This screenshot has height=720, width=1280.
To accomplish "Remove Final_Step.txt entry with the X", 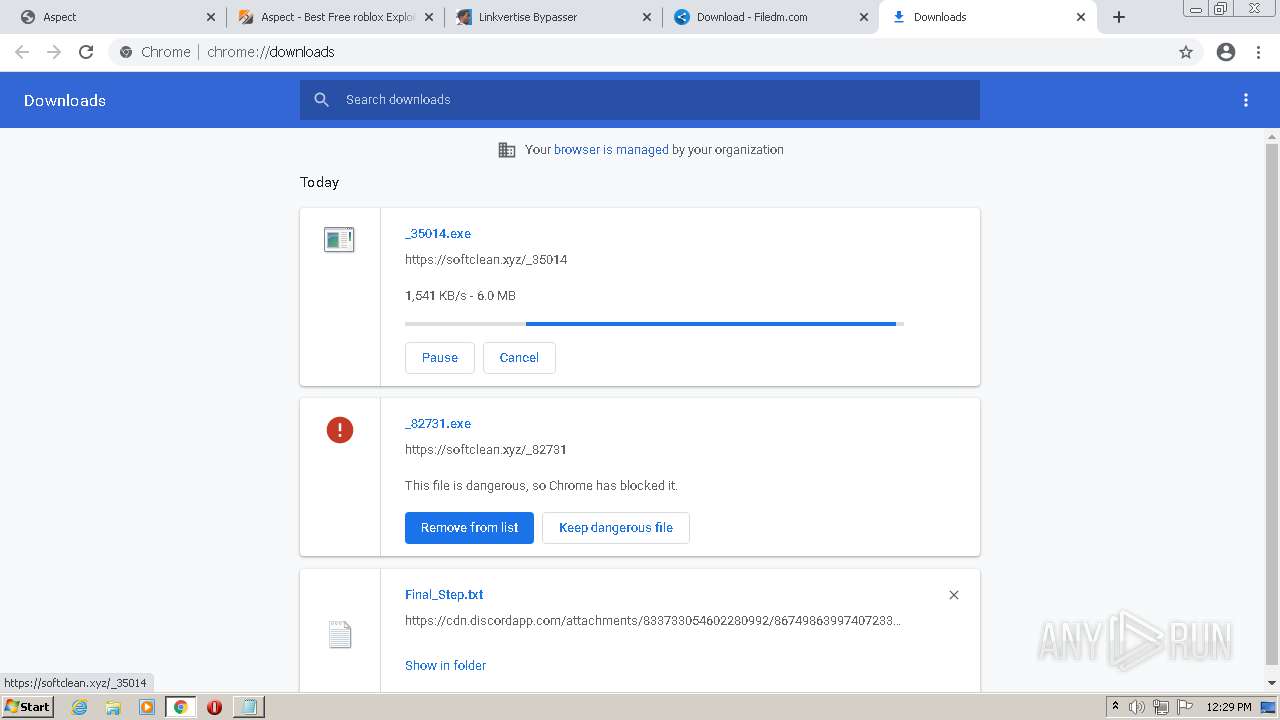I will pos(954,595).
